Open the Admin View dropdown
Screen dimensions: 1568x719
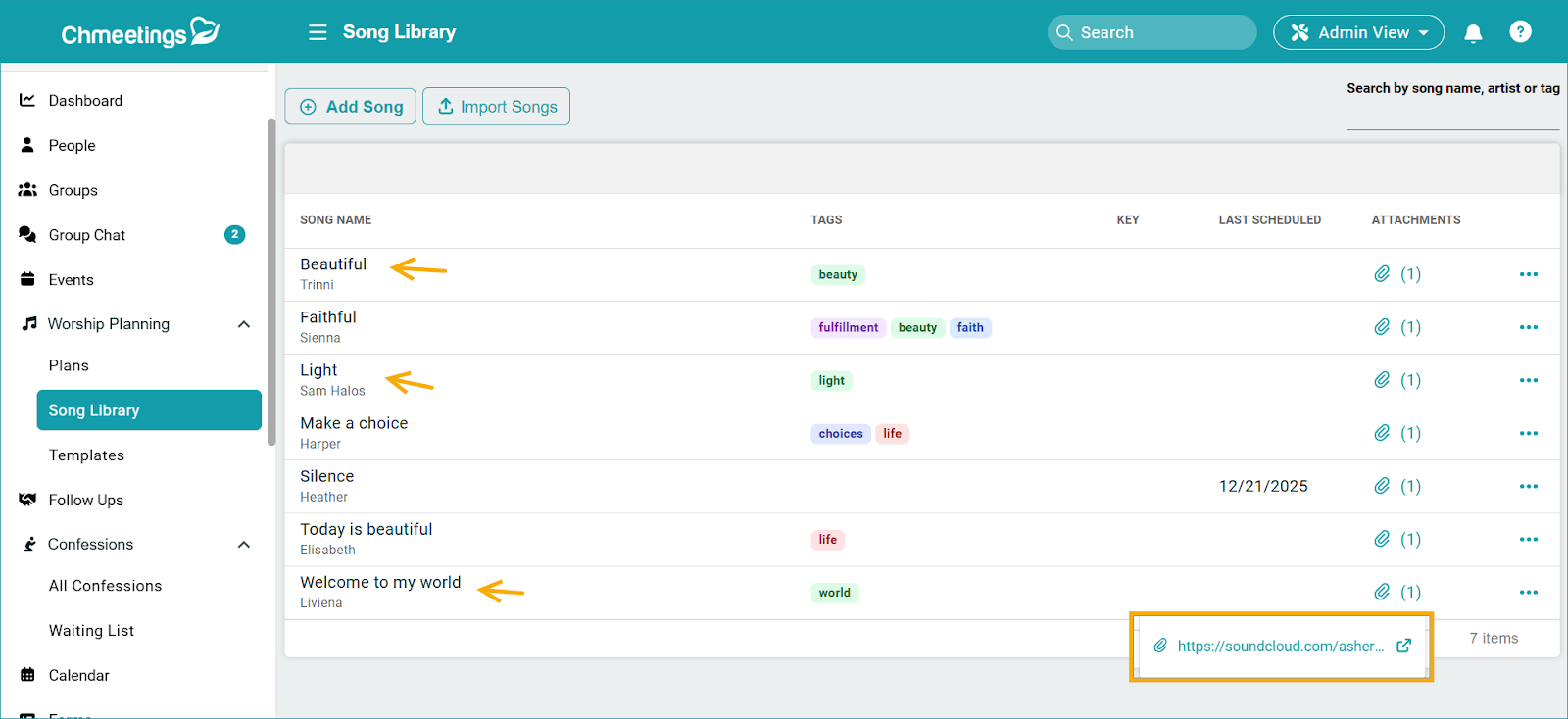tap(1358, 32)
